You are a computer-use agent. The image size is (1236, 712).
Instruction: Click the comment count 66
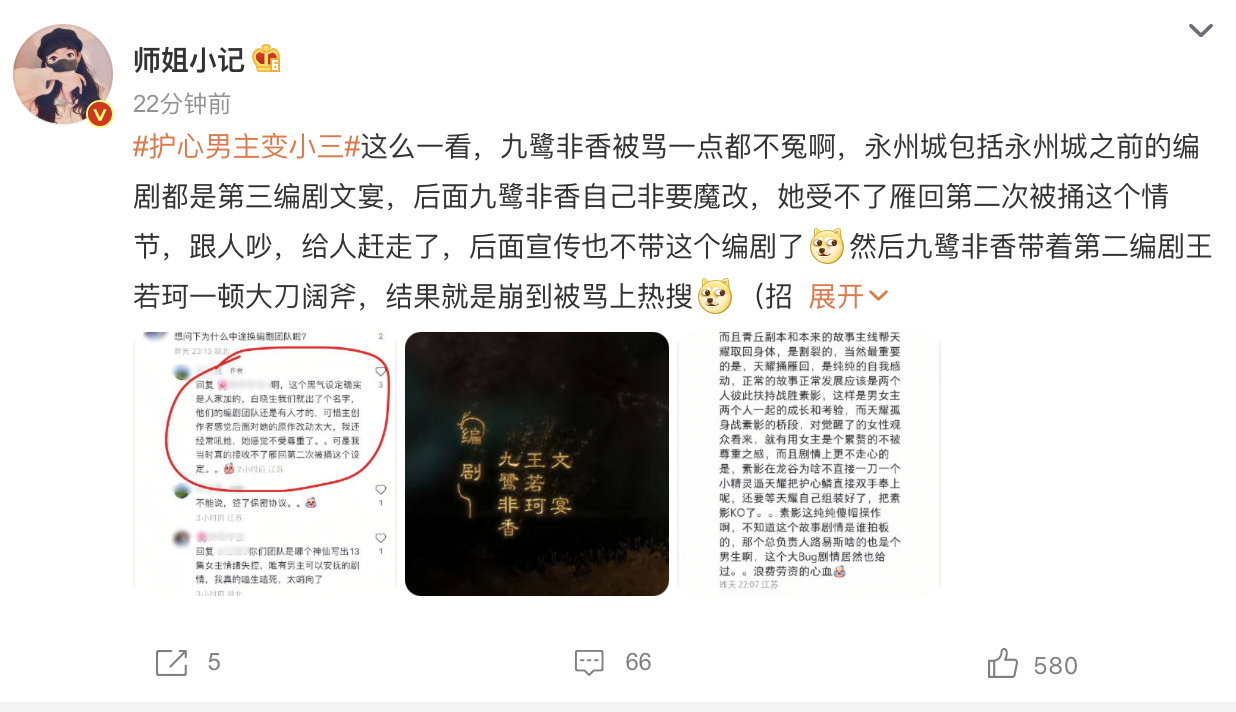click(638, 662)
